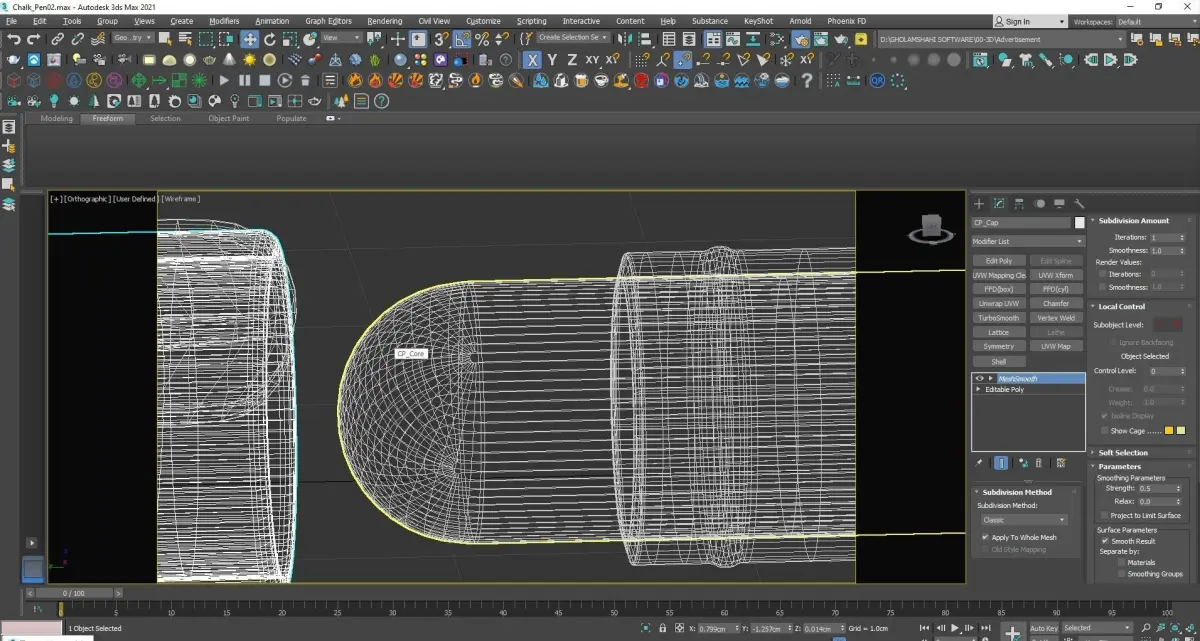Select the Move transform tool
This screenshot has height=641, width=1200.
[249, 39]
